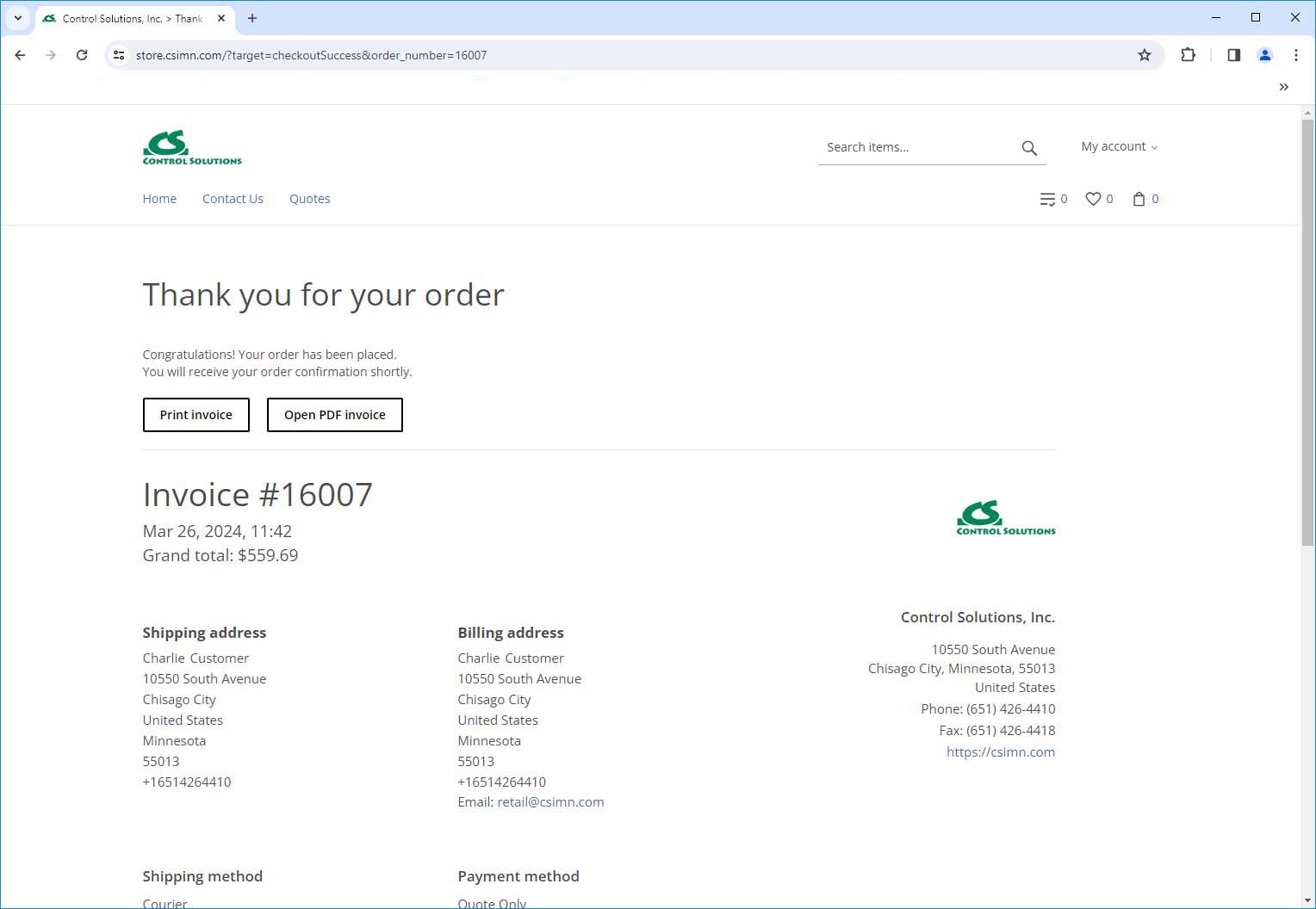Open the compare list icon
The image size is (1316, 909).
point(1047,199)
